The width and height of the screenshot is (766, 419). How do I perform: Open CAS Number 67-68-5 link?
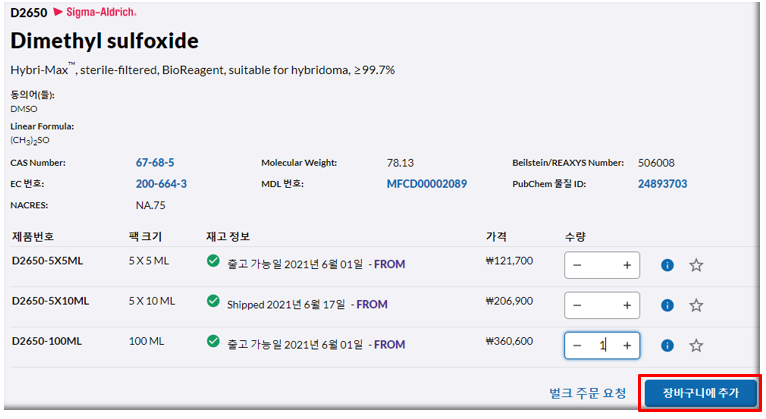pyautogui.click(x=155, y=162)
